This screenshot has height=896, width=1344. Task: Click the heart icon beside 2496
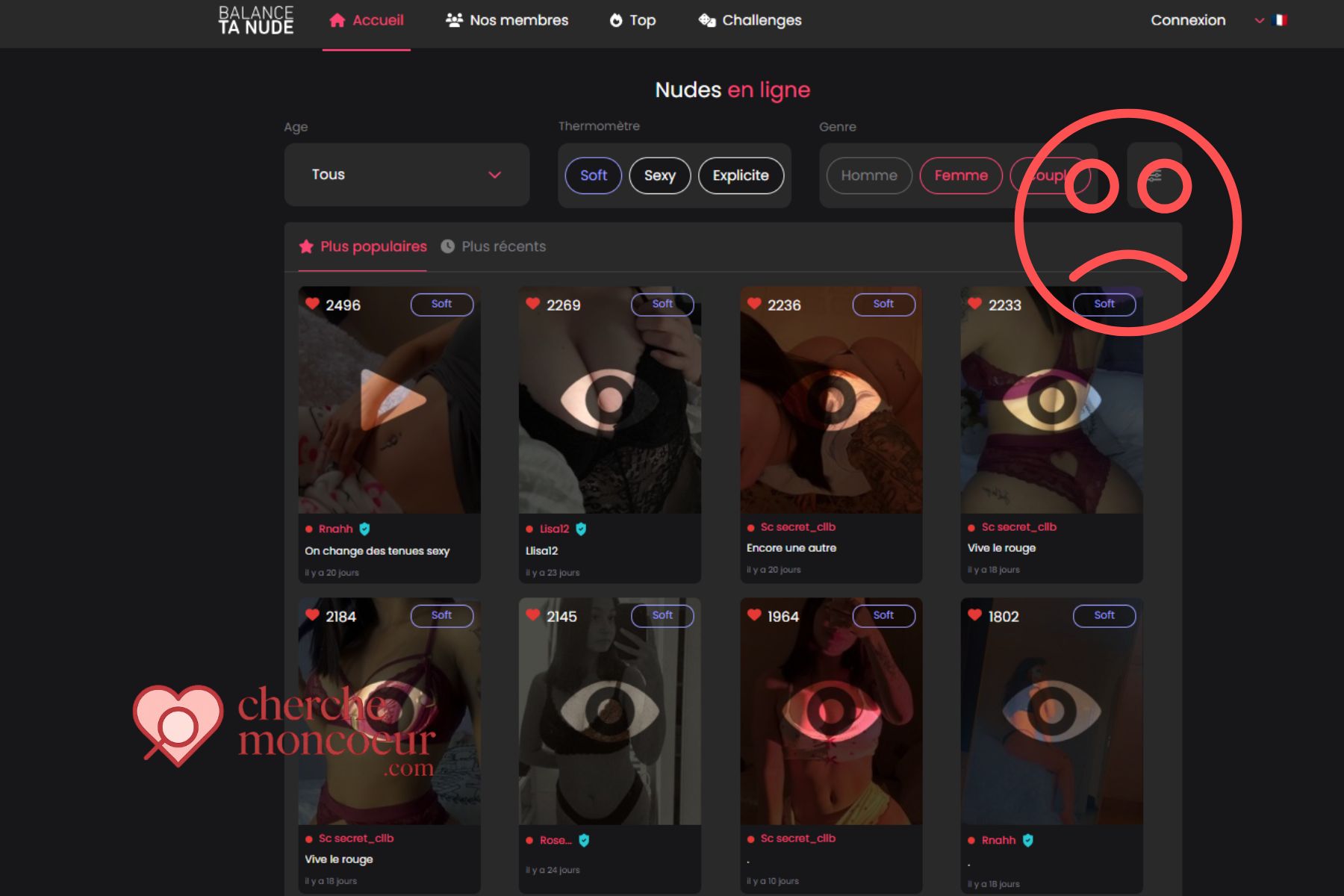pyautogui.click(x=312, y=304)
